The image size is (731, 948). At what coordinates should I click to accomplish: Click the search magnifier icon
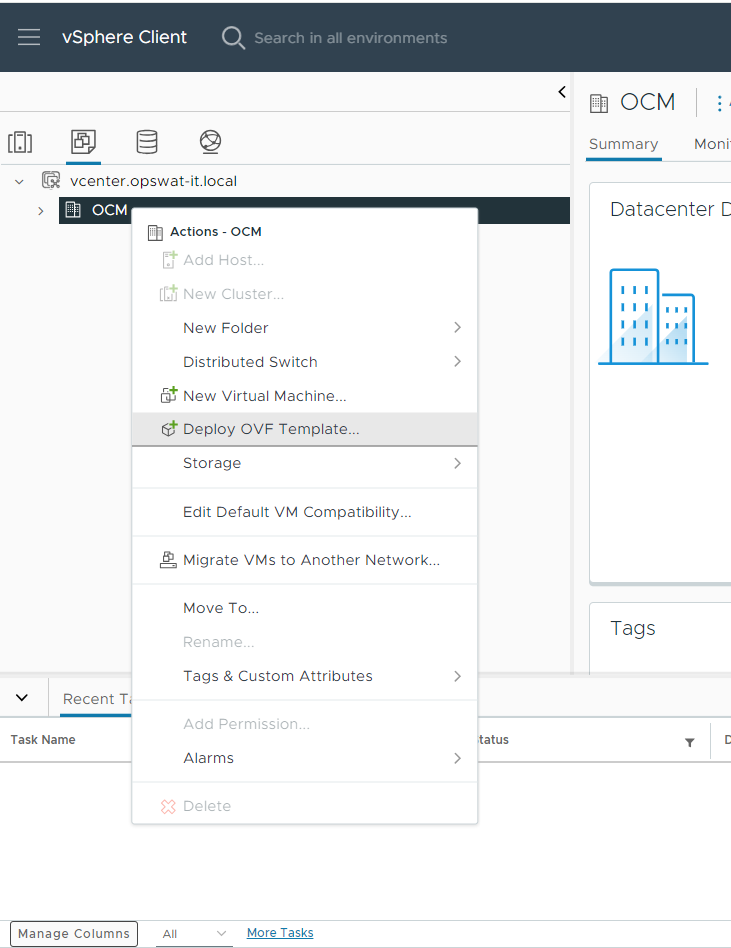233,37
